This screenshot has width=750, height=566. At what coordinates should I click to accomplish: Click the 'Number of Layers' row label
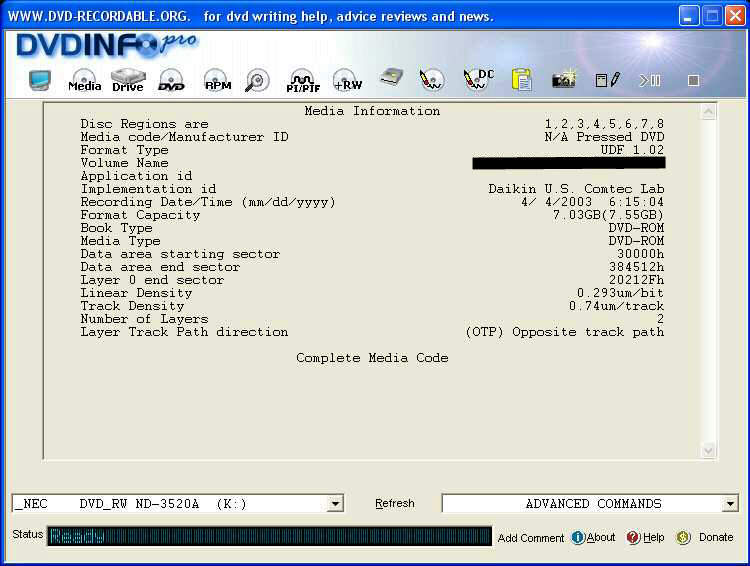tap(144, 319)
